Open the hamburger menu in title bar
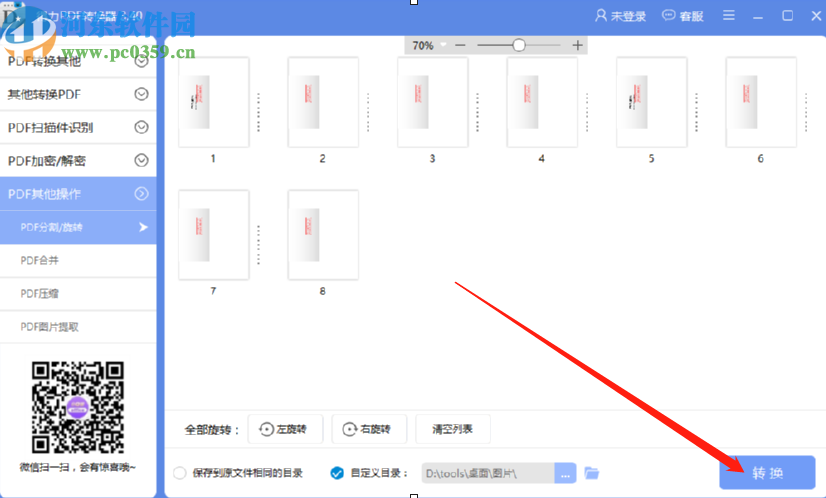 [729, 15]
